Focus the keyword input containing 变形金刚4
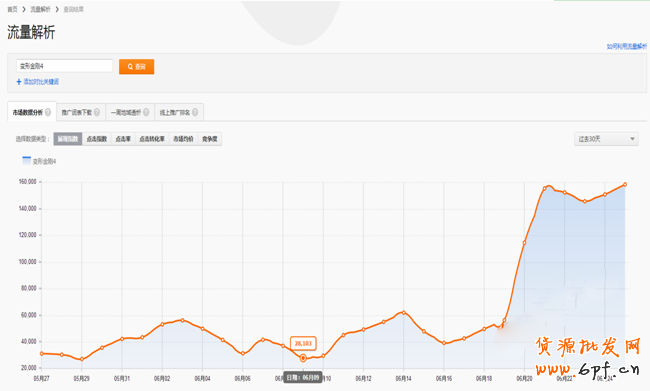Screen dimensions: 650x391 coord(64,66)
